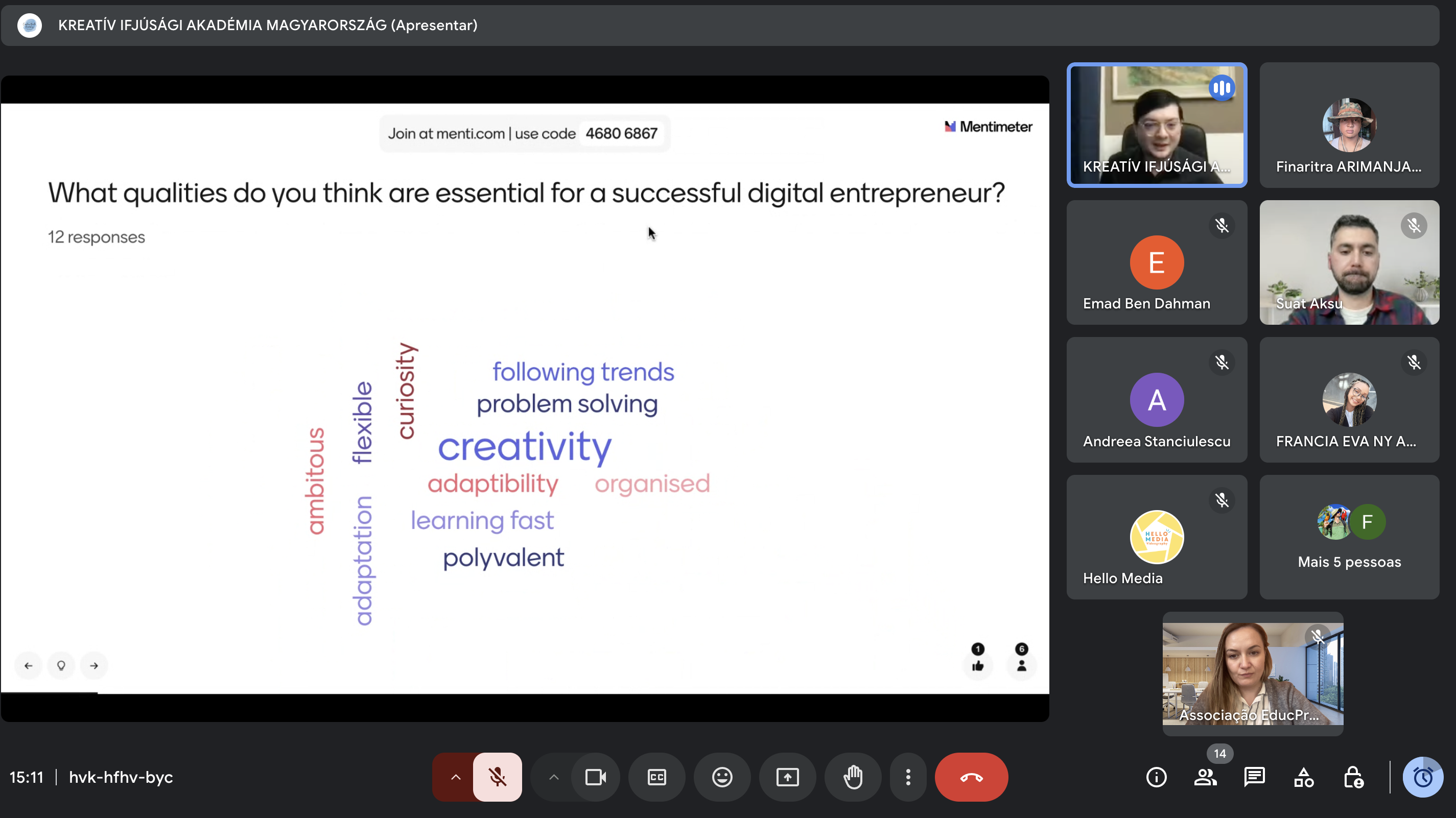Go to next Mentimeter slide arrow
The image size is (1456, 818).
point(94,665)
